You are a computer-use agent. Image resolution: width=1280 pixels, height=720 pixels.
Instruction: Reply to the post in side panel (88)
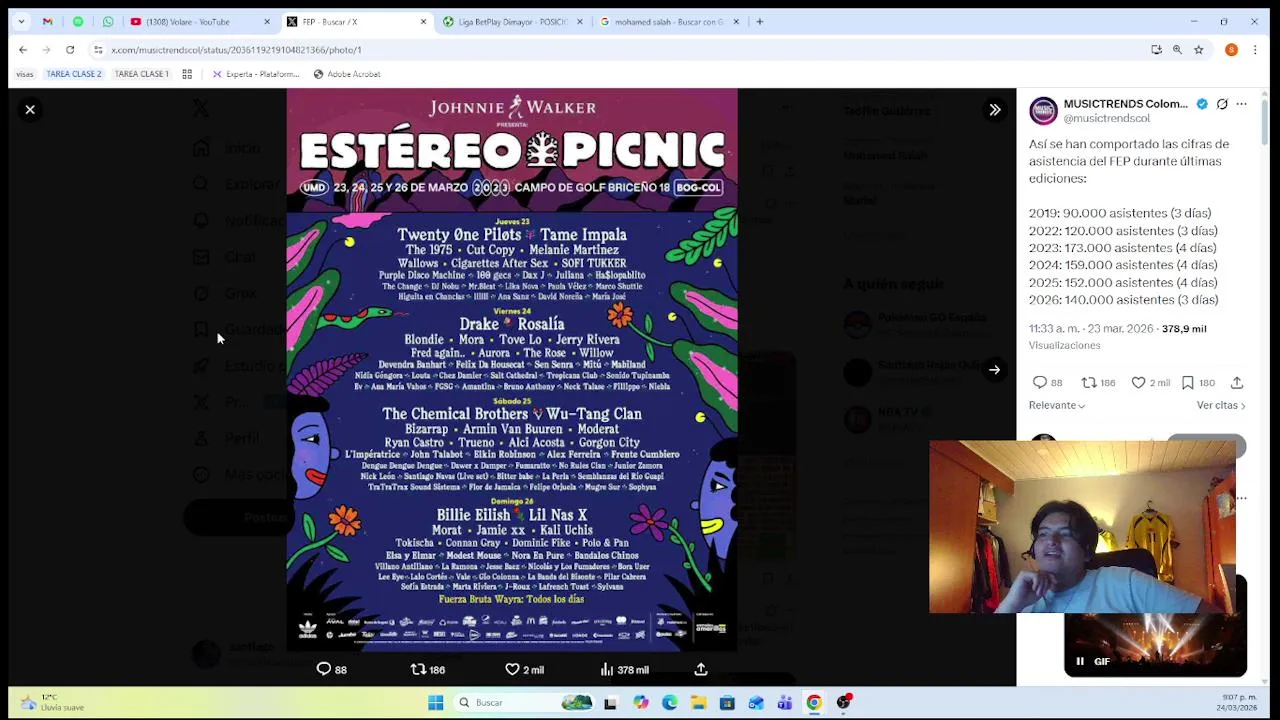(x=1047, y=382)
